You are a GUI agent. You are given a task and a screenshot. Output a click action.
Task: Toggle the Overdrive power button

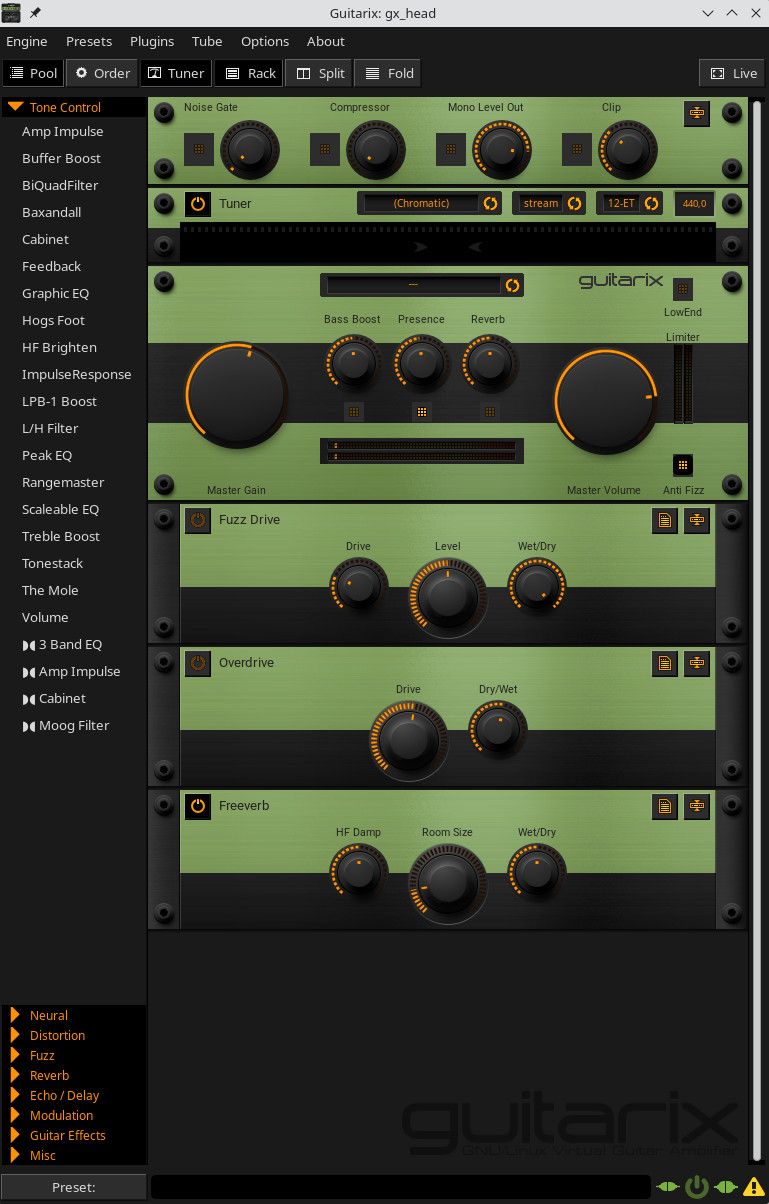click(x=198, y=663)
